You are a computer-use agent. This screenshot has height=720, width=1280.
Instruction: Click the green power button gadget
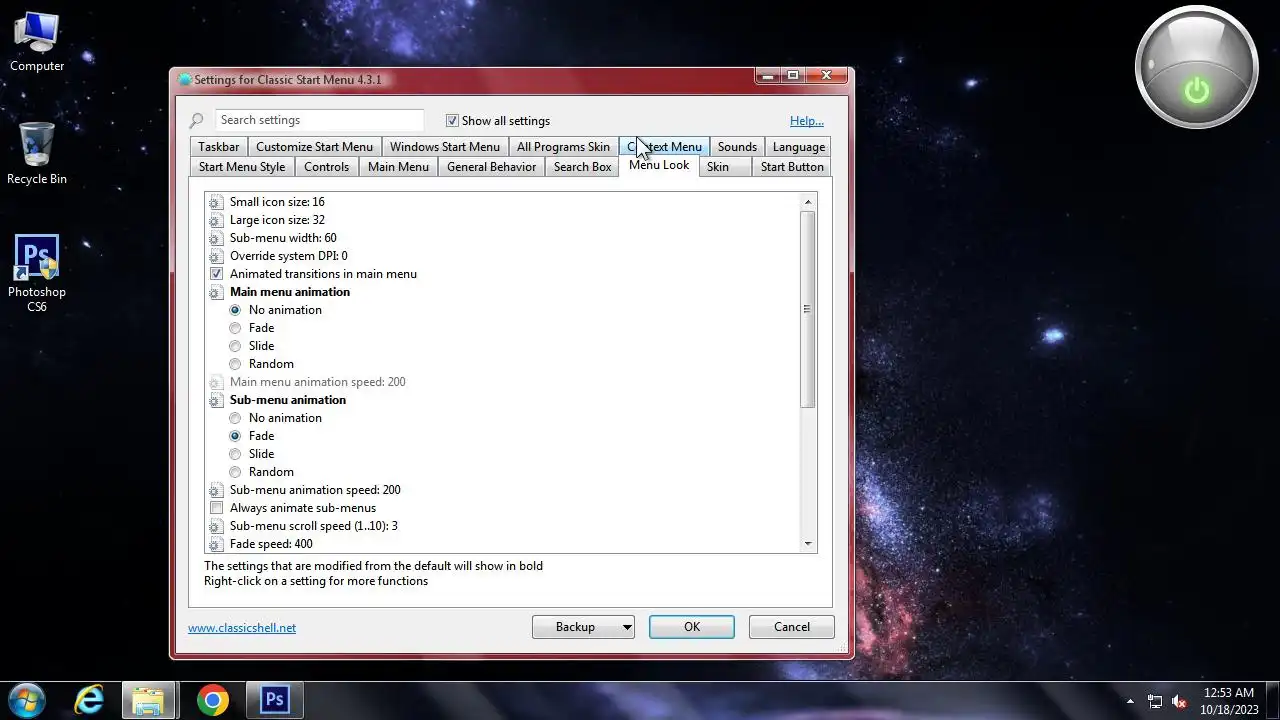(1197, 91)
